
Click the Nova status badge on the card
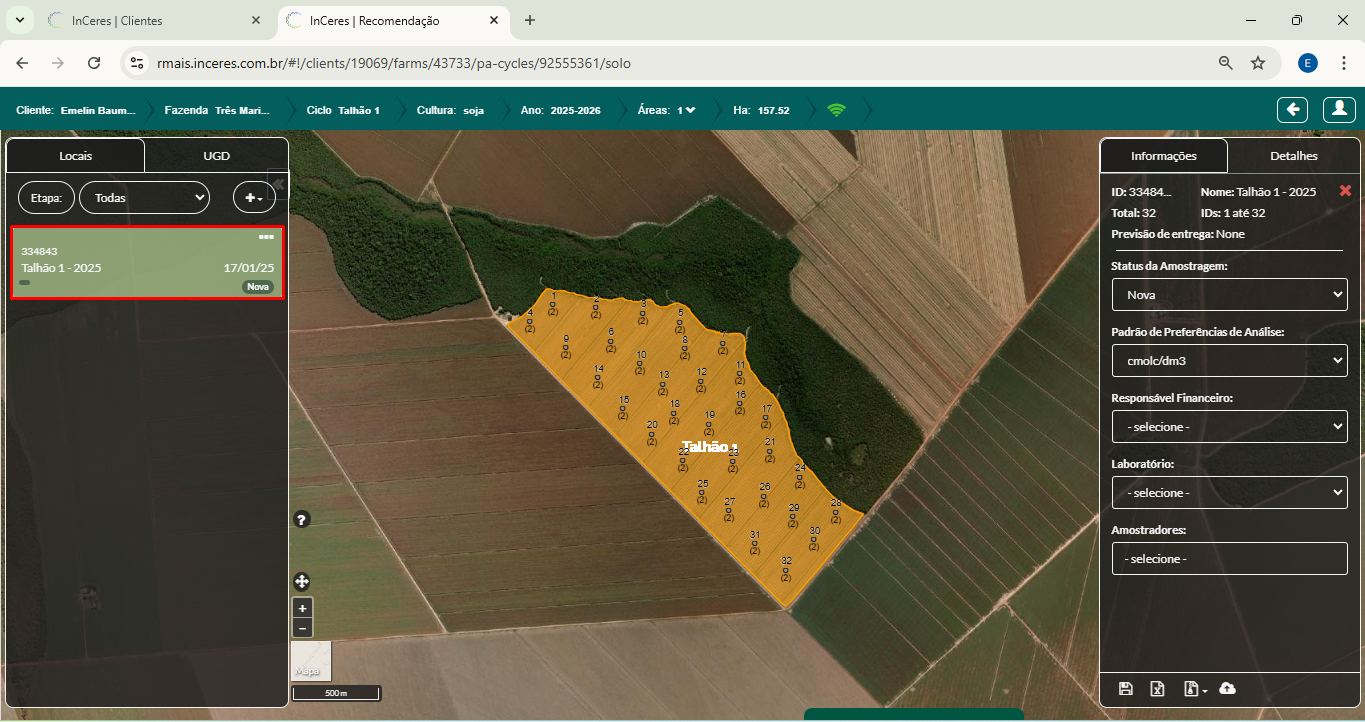tap(258, 286)
